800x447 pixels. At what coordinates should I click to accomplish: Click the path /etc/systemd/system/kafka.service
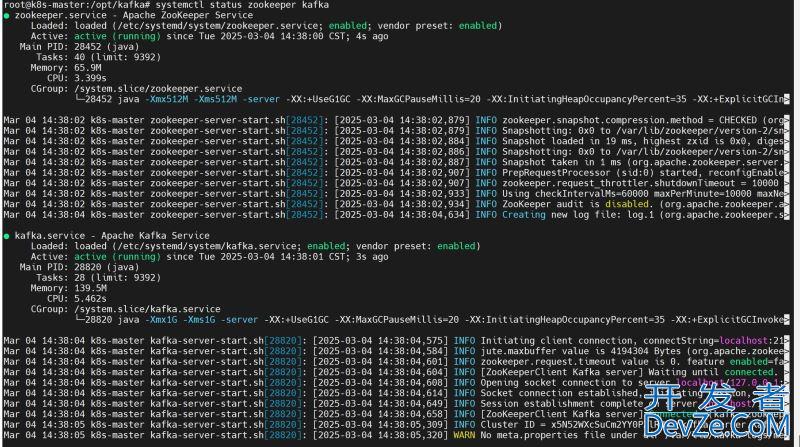(x=207, y=246)
